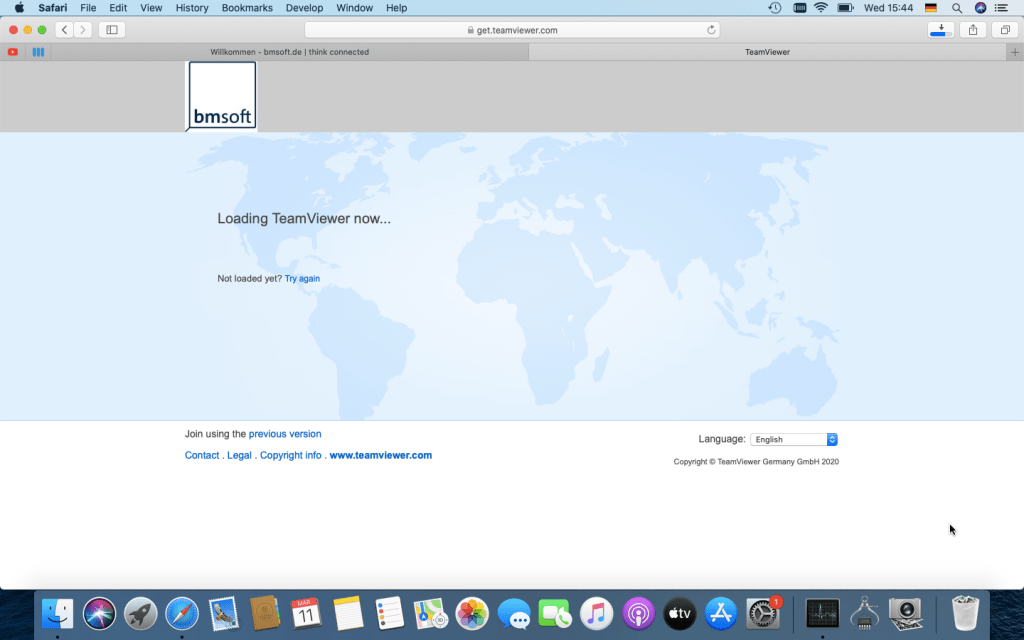Open the Trash in the dock
Screen dimensions: 1024x640
click(x=965, y=614)
